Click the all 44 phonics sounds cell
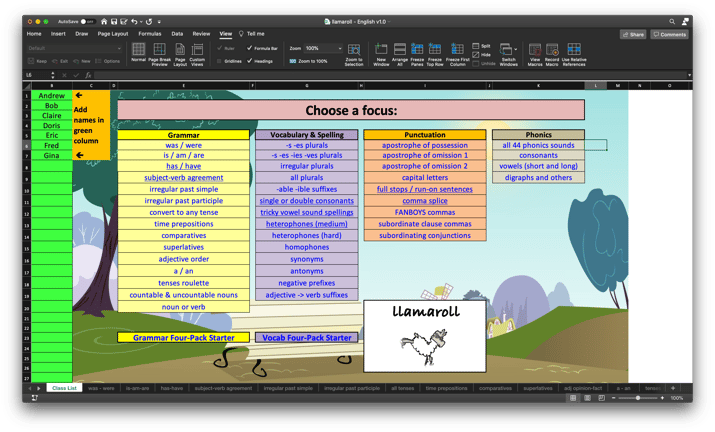This screenshot has height=432, width=715. [539, 145]
